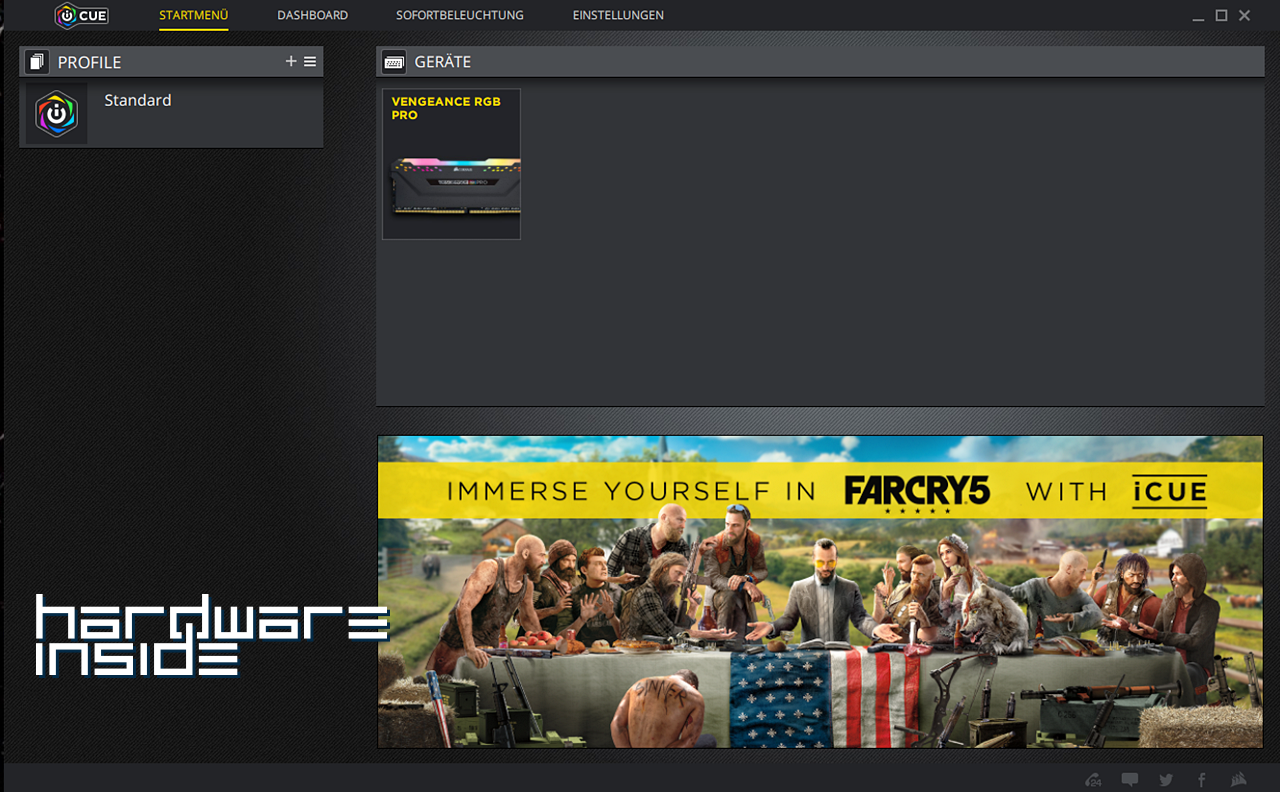The width and height of the screenshot is (1280, 792).
Task: Open the Vengeance RGB Pro device tile
Action: click(x=451, y=164)
